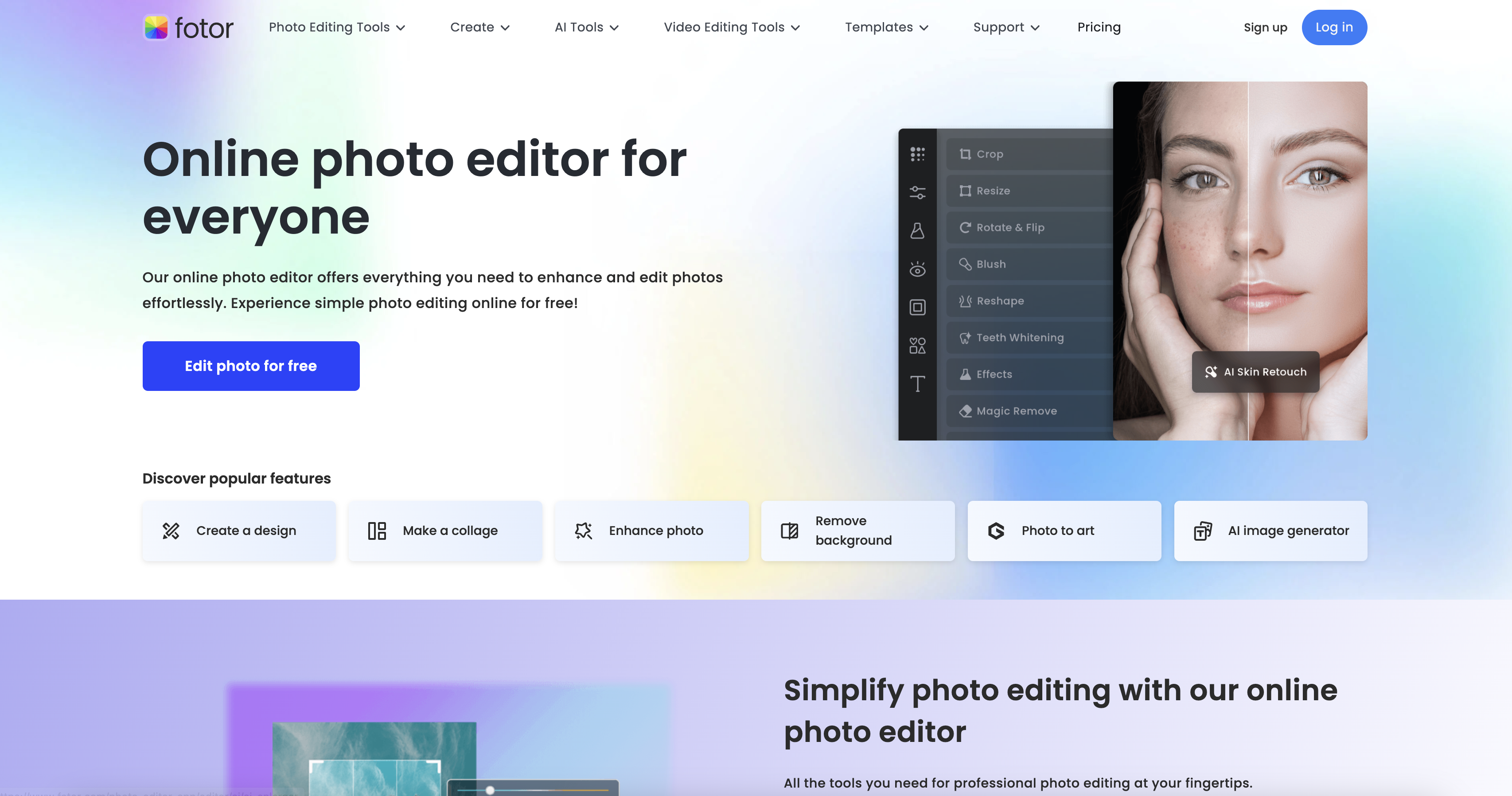The height and width of the screenshot is (796, 1512).
Task: Open the Support menu label
Action: 998,27
